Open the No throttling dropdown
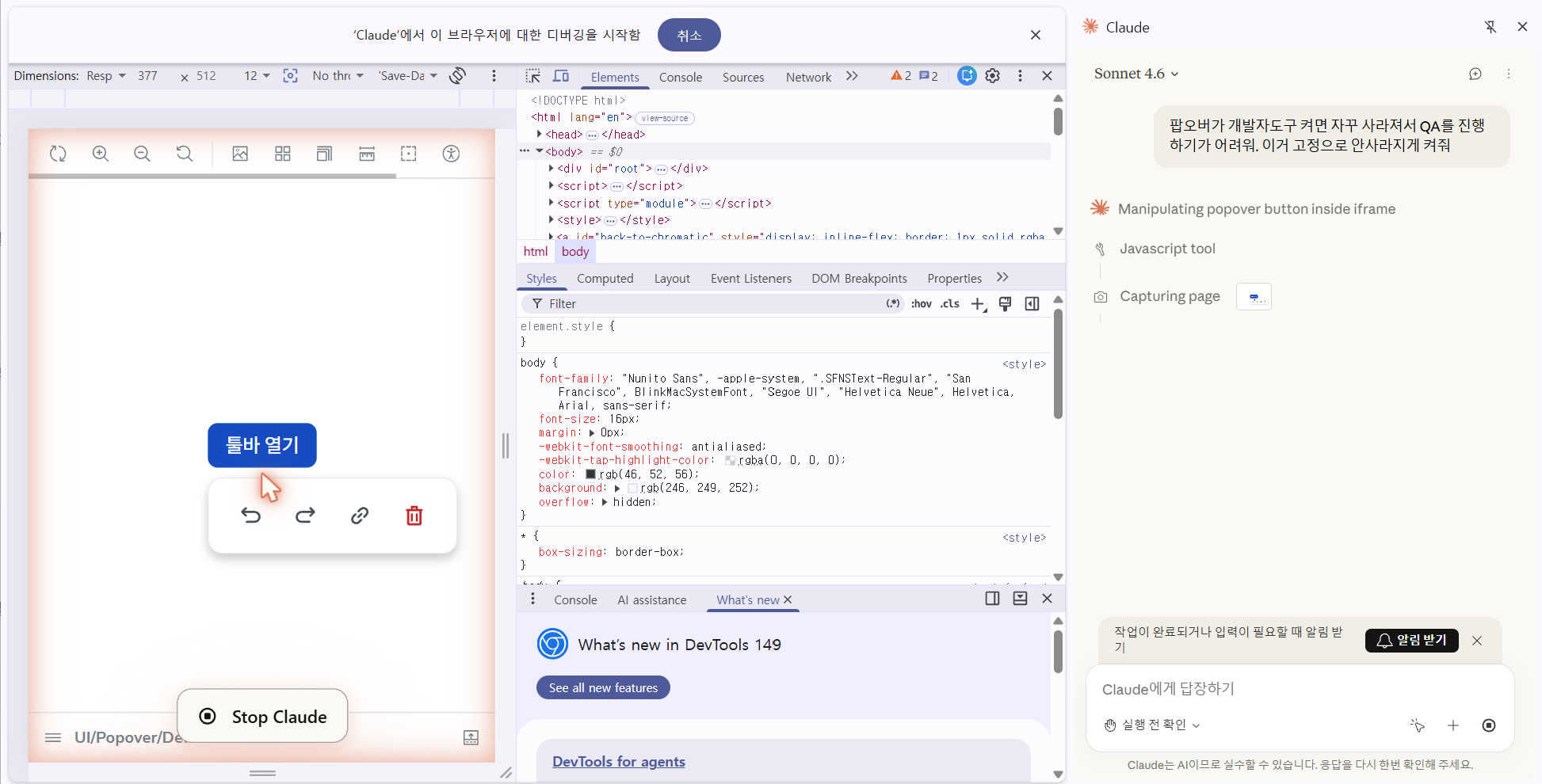 click(x=338, y=76)
